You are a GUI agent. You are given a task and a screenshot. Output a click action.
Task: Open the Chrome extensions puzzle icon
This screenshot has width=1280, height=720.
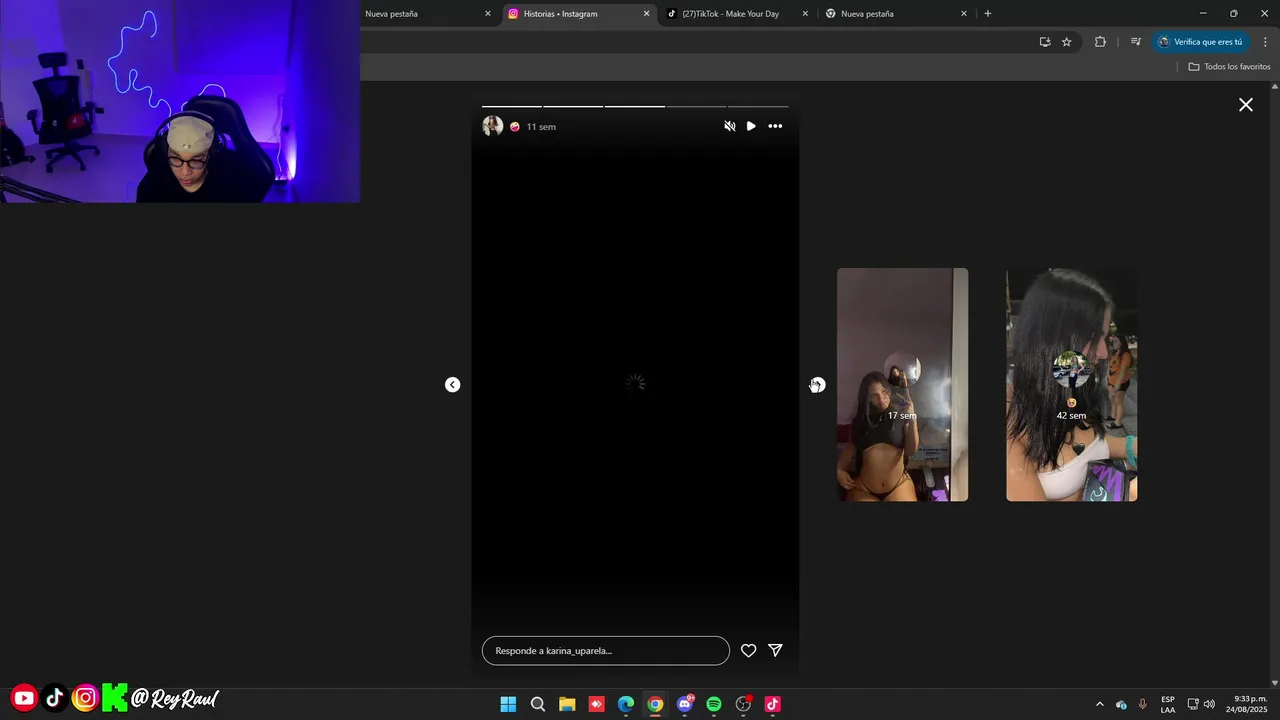[1100, 42]
